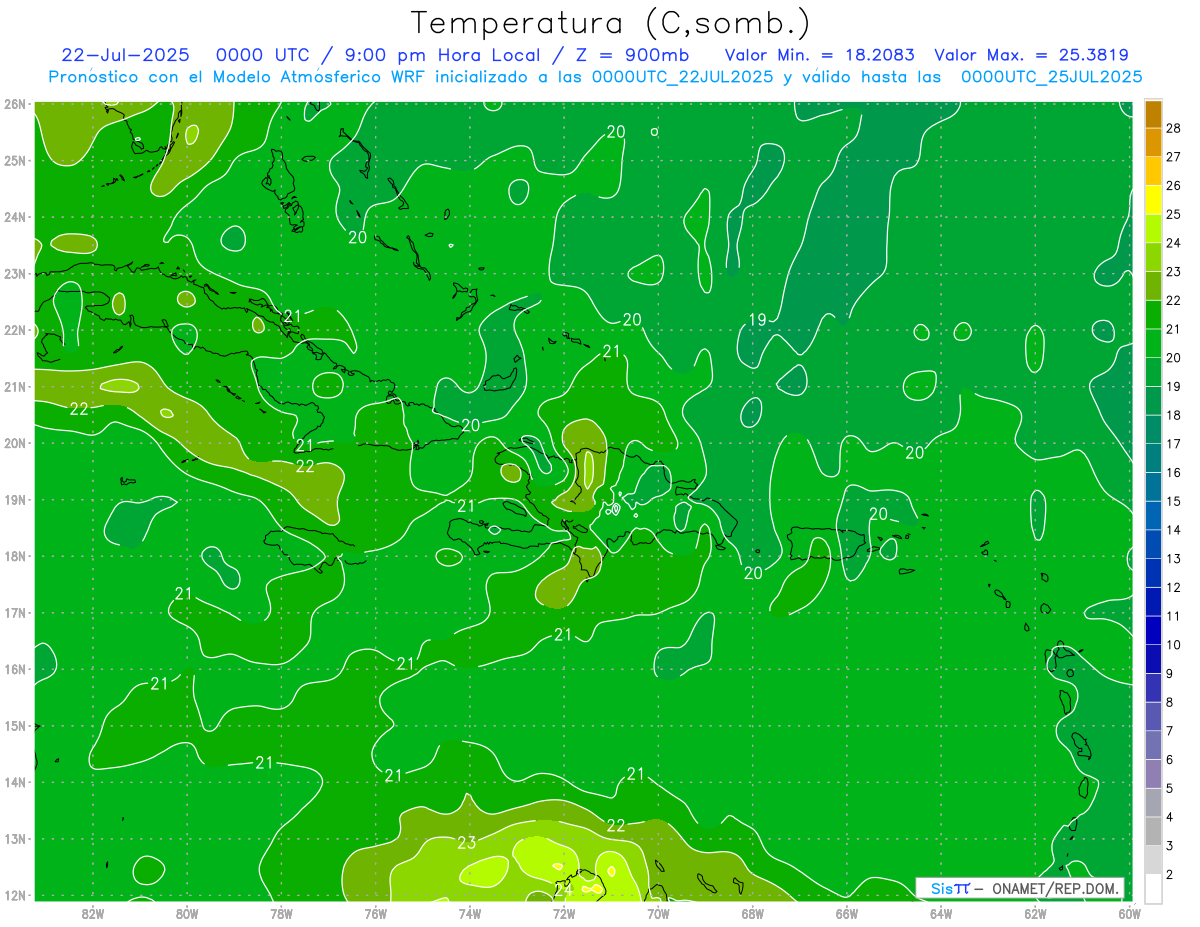Click the color bar label "27"
This screenshot has height=927, width=1200.
pos(1173,156)
